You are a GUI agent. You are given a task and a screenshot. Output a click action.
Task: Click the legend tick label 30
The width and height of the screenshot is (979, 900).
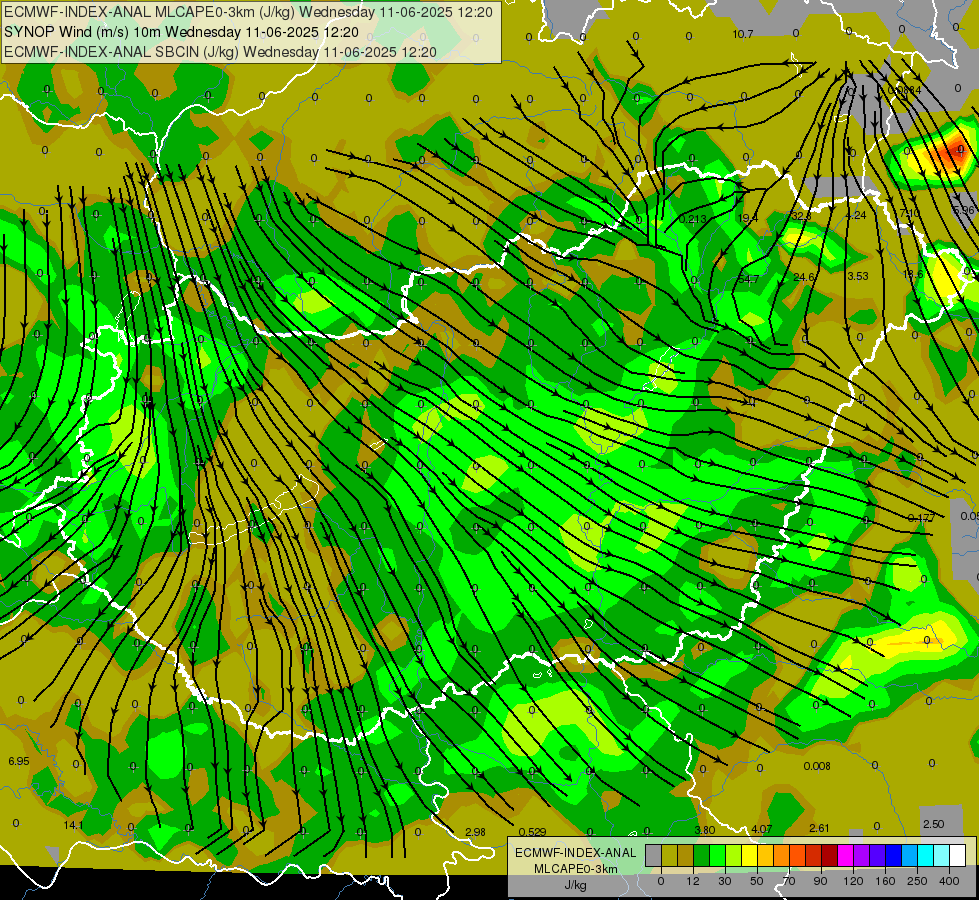pyautogui.click(x=725, y=881)
